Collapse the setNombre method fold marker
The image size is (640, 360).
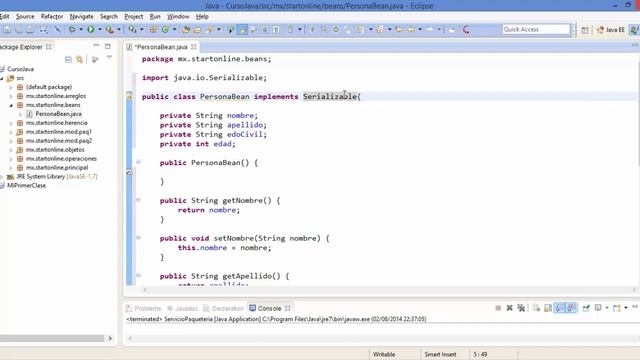click(x=138, y=238)
